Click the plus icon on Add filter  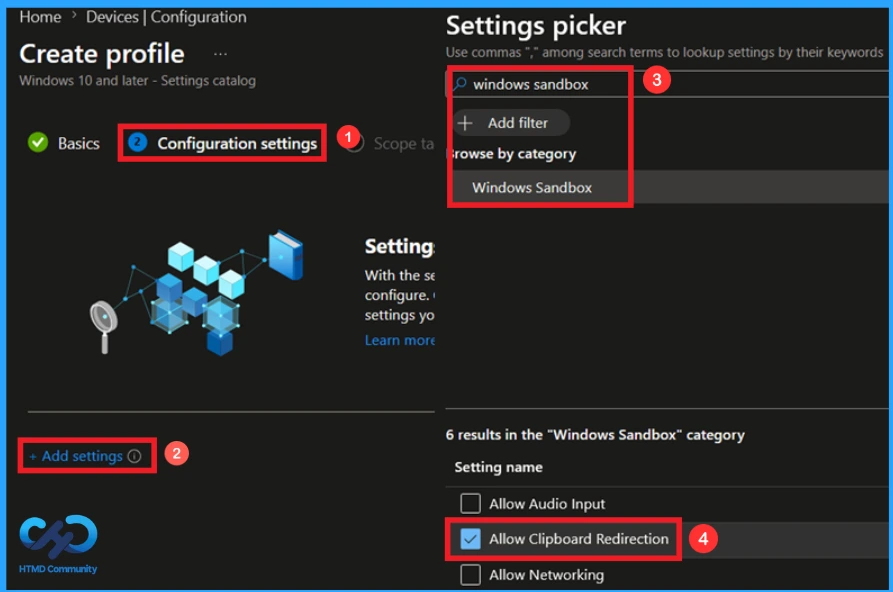[x=465, y=123]
